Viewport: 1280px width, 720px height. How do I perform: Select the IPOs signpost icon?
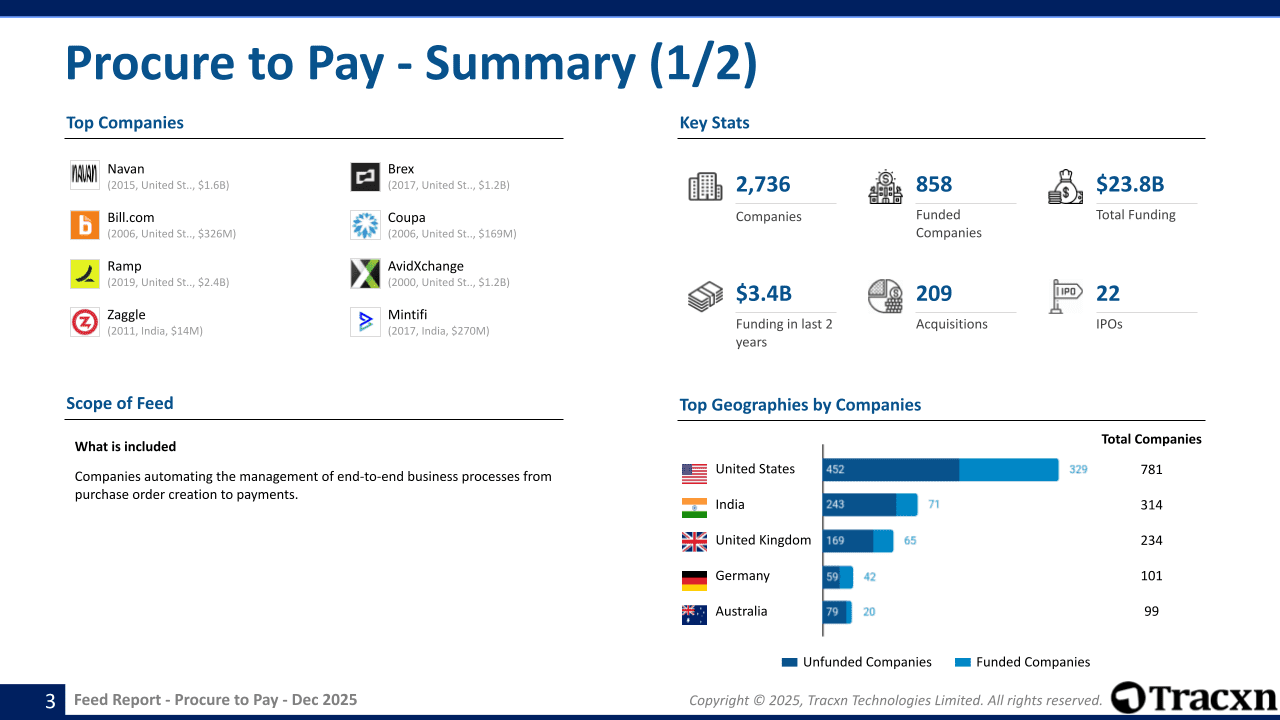pyautogui.click(x=1065, y=296)
